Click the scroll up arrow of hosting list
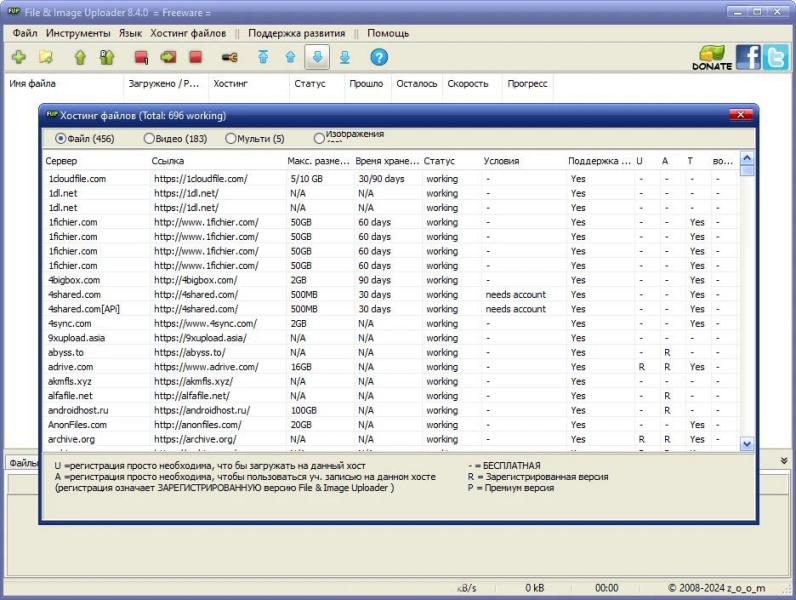The image size is (796, 600). point(746,158)
